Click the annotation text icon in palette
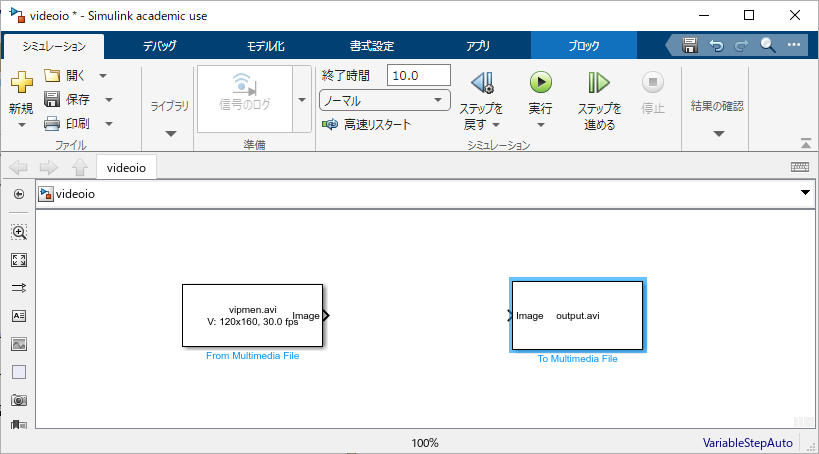Viewport: 819px width, 454px height. click(19, 316)
